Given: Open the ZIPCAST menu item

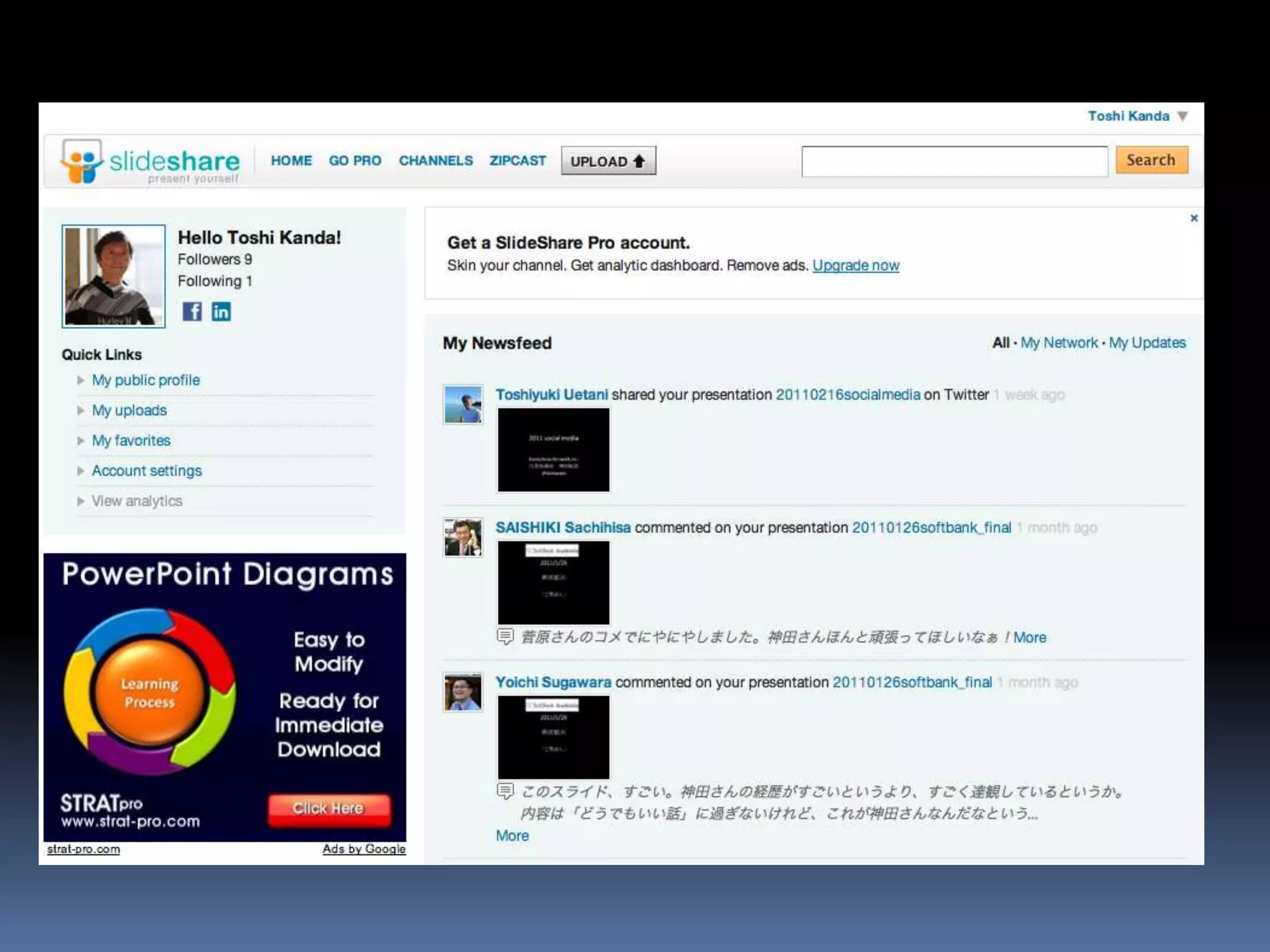Looking at the screenshot, I should tap(517, 161).
